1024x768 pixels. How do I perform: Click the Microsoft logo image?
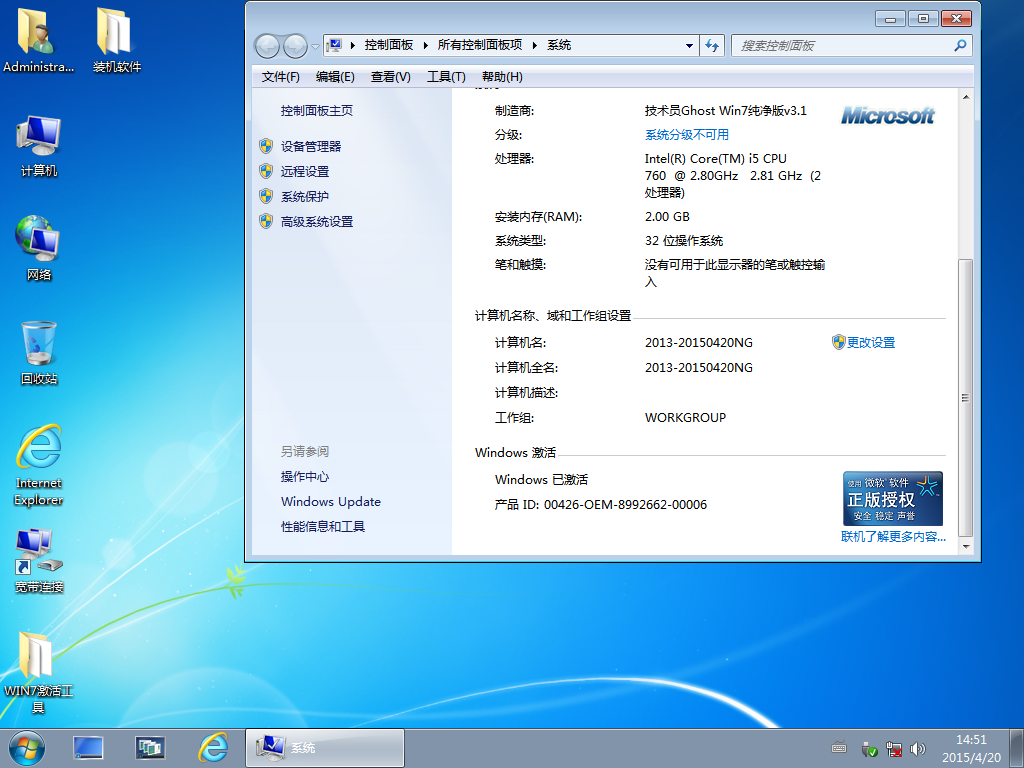pos(888,116)
